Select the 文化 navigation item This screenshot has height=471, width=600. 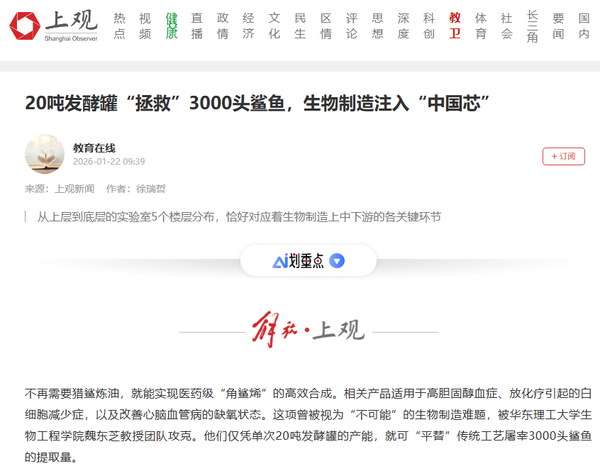274,26
